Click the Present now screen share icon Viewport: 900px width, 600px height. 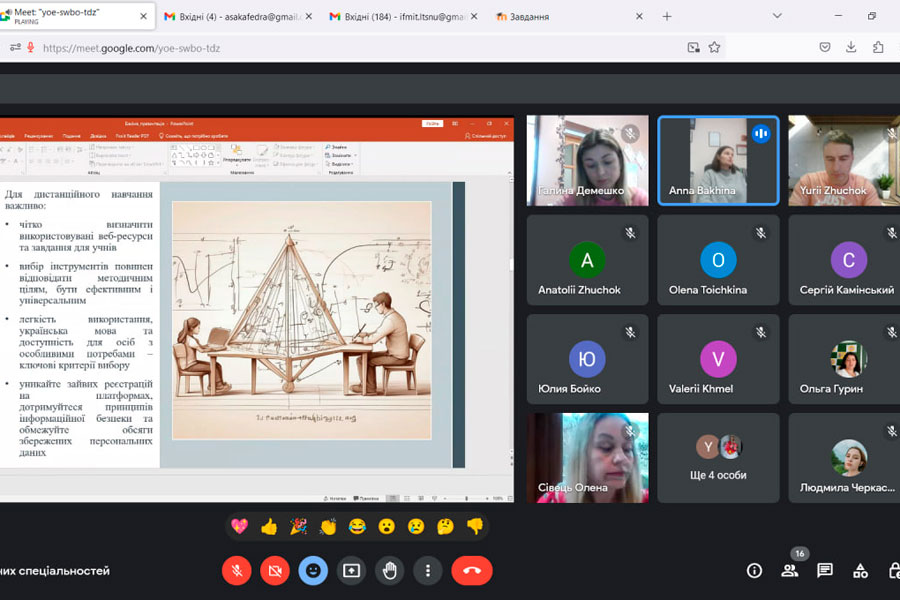[351, 570]
